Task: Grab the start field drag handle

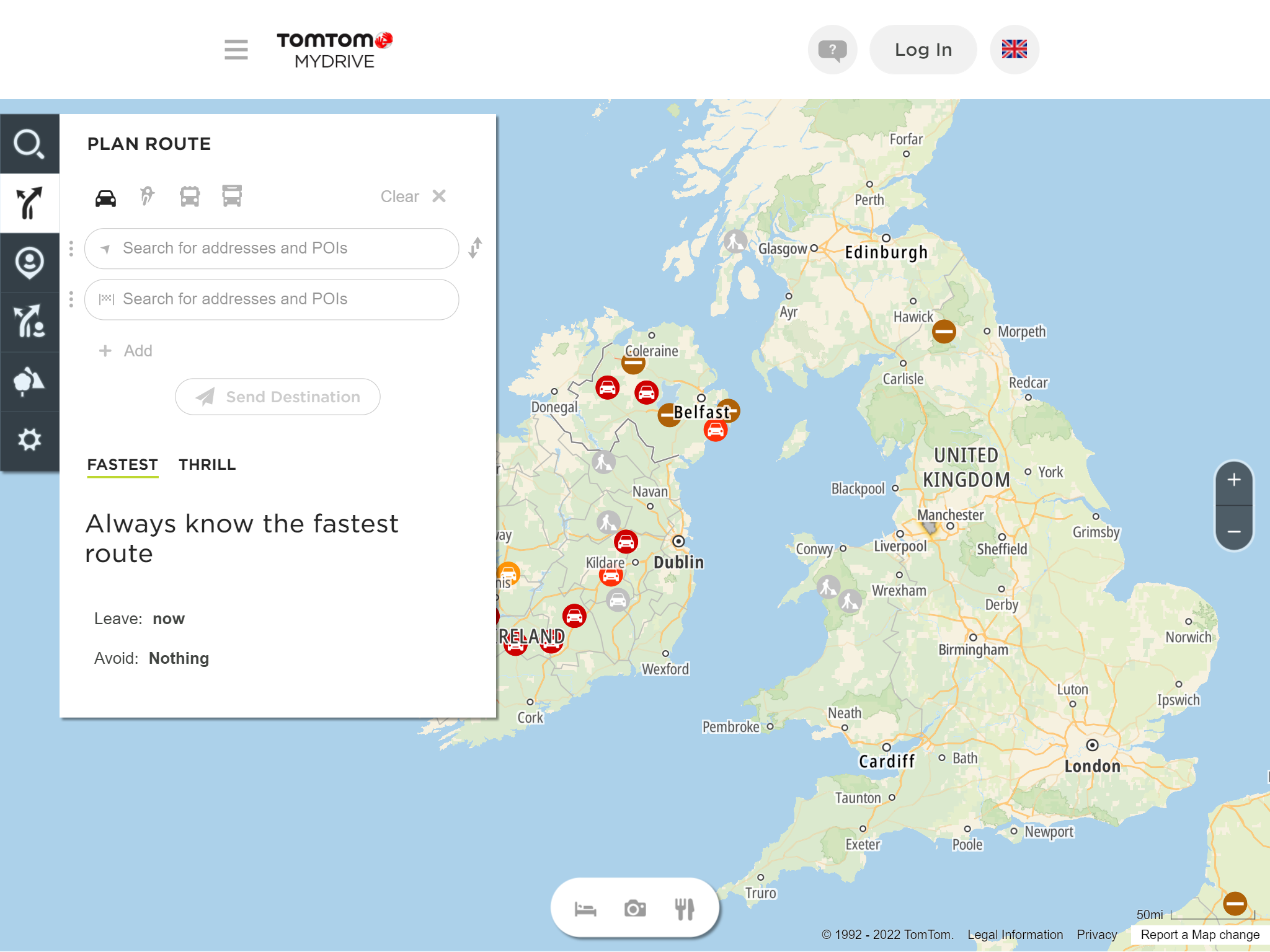Action: pyautogui.click(x=71, y=249)
